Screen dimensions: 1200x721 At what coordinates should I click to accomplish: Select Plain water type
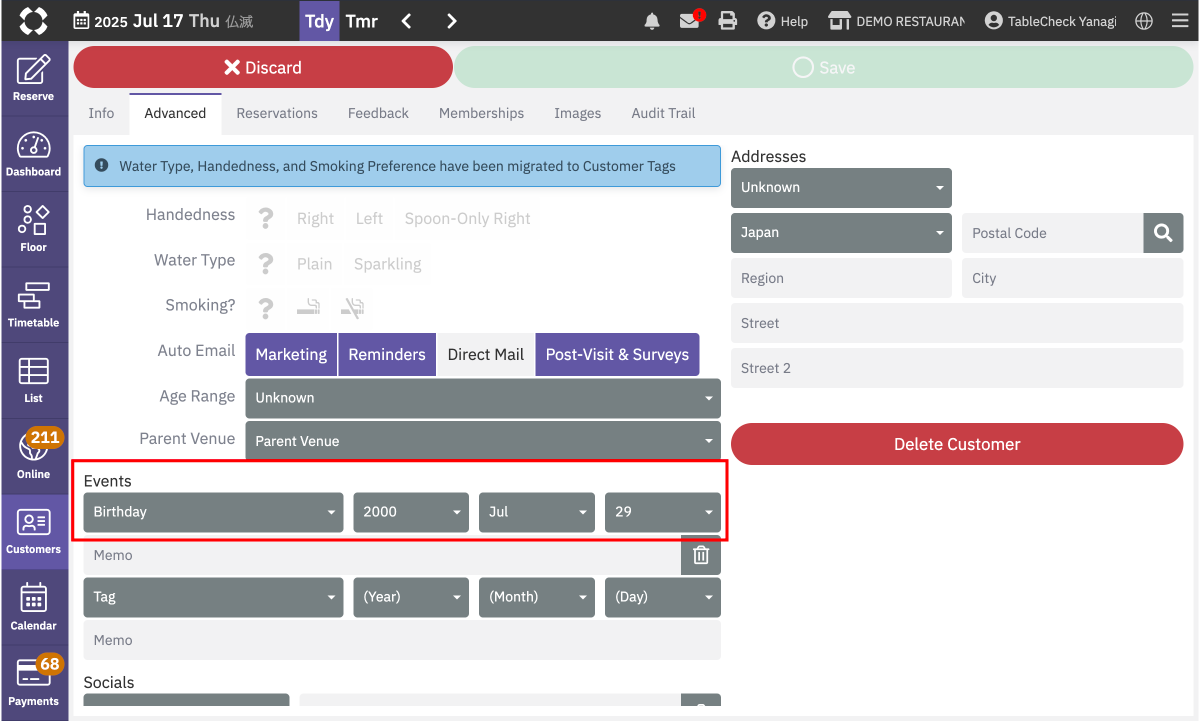pos(314,264)
